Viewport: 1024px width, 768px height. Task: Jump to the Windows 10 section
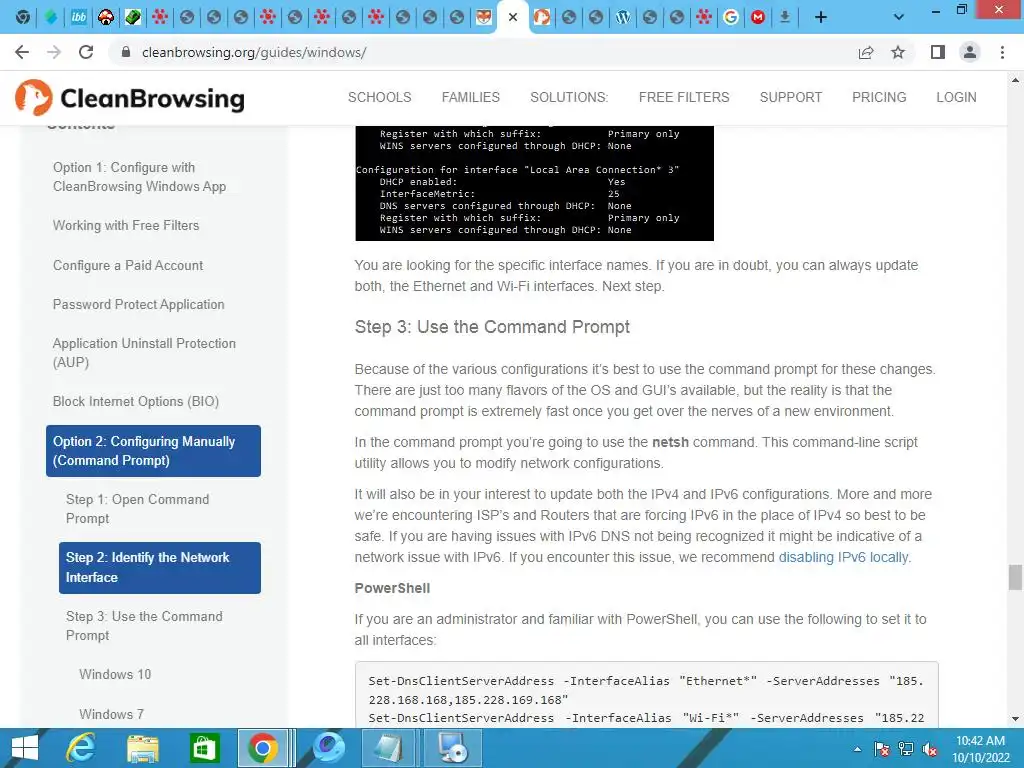[x=115, y=674]
